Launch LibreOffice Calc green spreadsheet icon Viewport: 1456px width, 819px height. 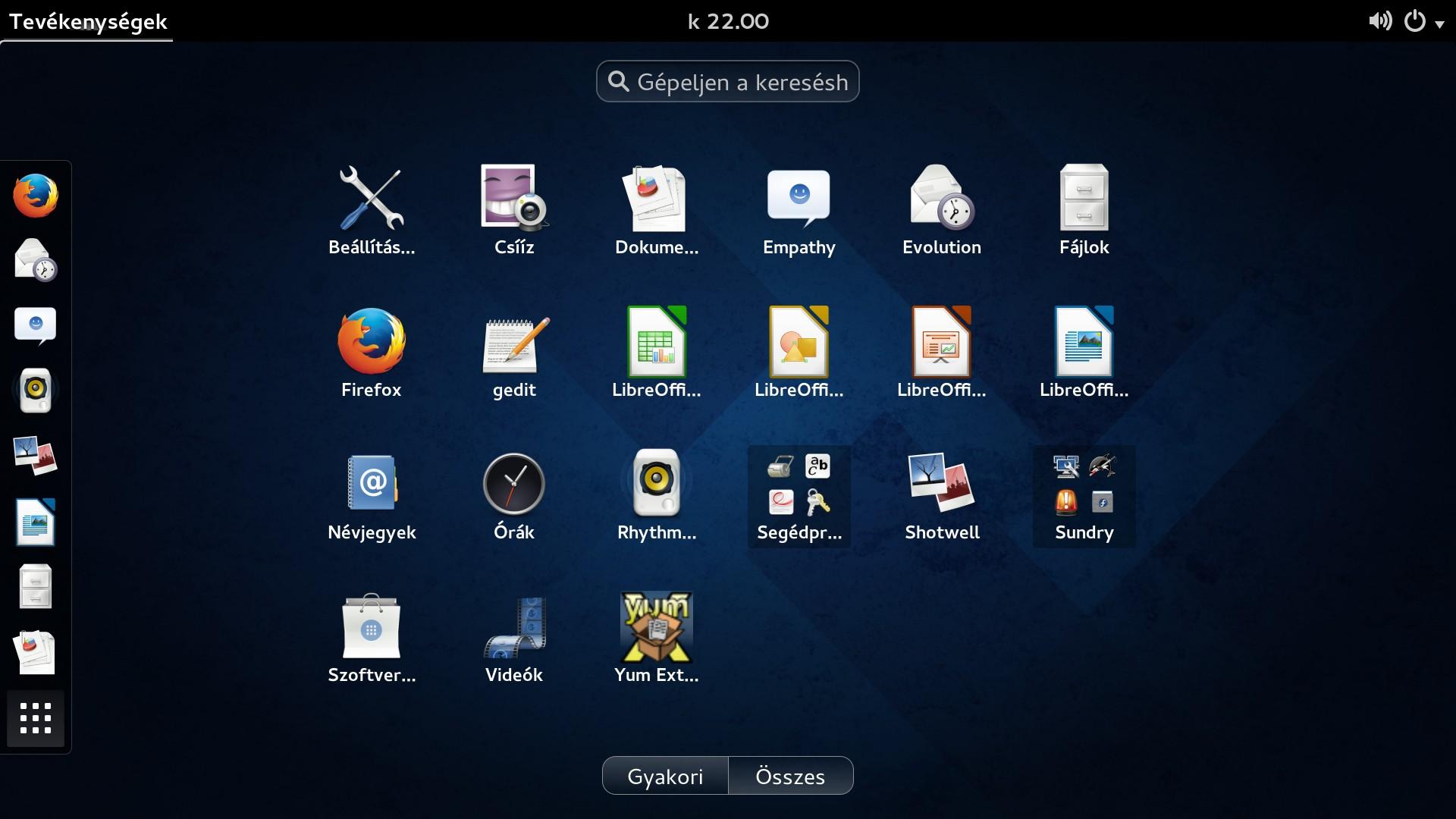click(657, 353)
